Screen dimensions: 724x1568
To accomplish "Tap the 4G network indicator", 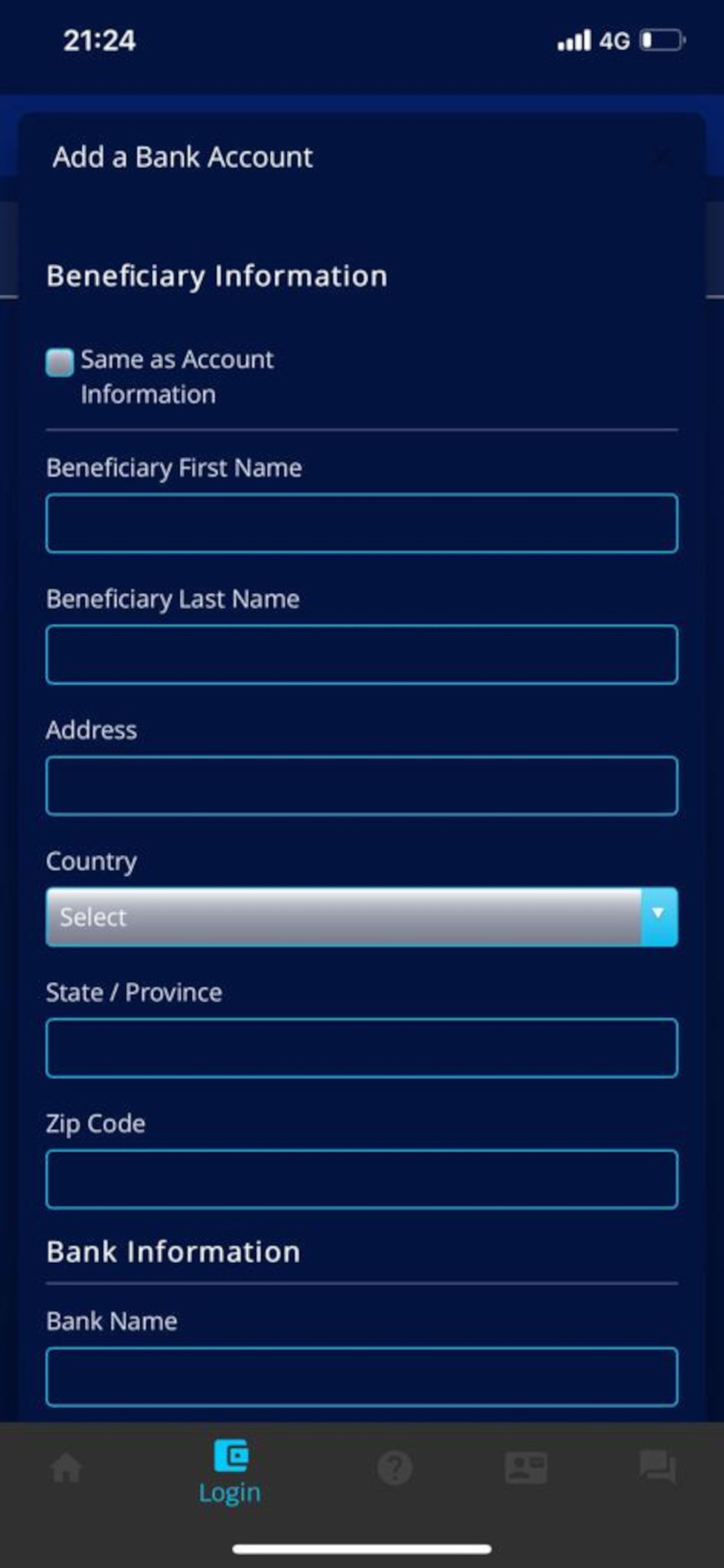I will coord(614,41).
